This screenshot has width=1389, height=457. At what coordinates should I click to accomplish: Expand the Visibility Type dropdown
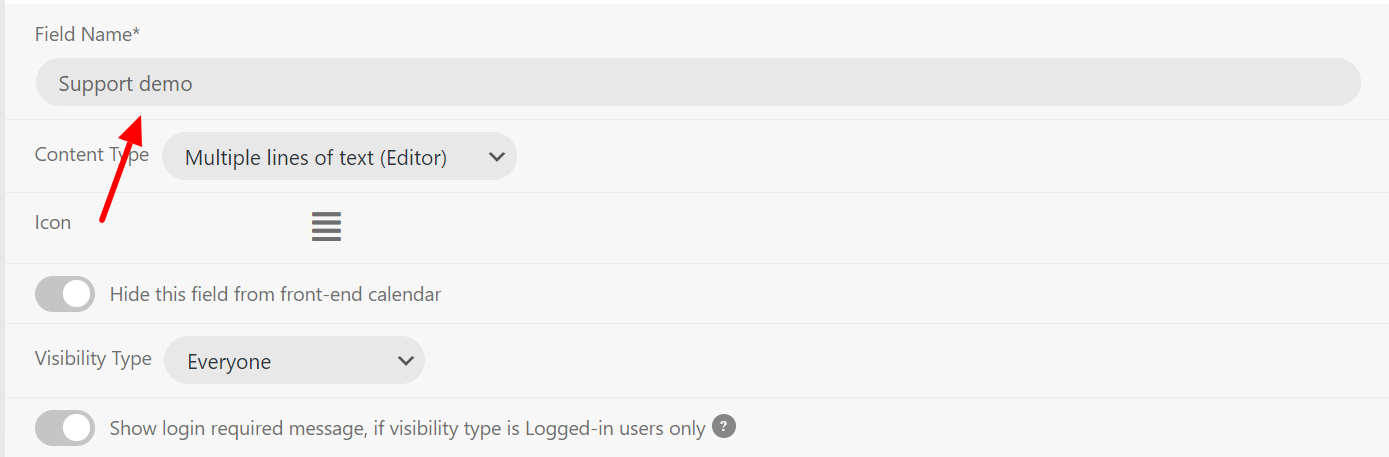point(294,361)
